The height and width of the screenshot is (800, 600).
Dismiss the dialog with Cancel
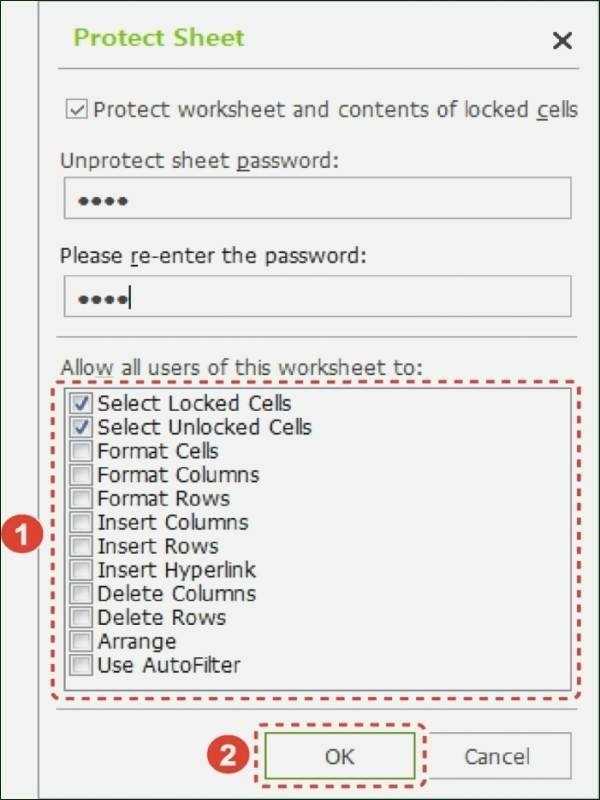(x=500, y=758)
